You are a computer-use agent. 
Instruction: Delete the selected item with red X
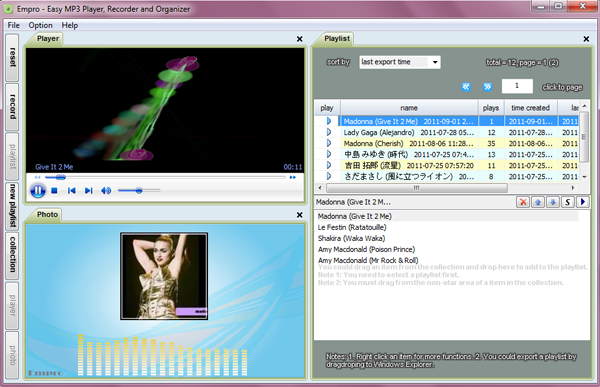pyautogui.click(x=523, y=202)
